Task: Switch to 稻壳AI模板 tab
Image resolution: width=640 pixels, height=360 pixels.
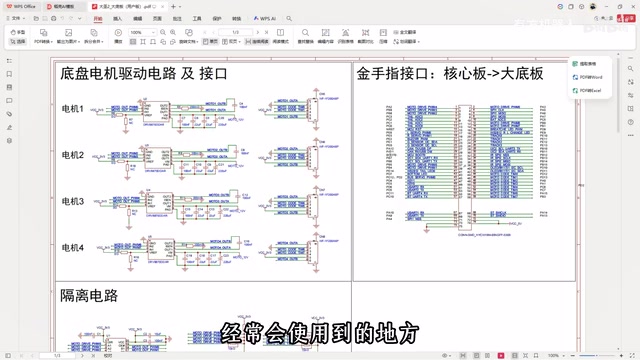Action: pyautogui.click(x=64, y=7)
